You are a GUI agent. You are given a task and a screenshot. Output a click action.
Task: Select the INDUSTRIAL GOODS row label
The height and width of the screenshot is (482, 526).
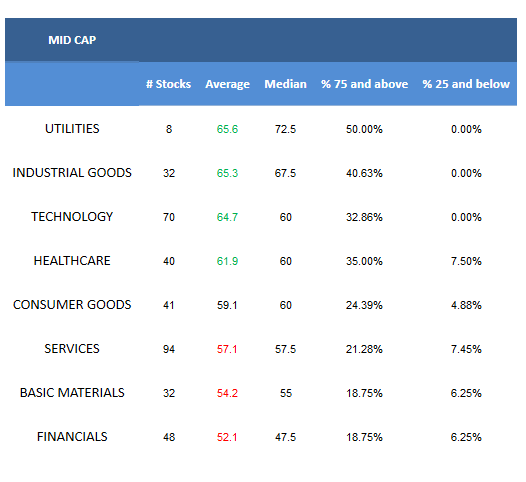point(72,173)
